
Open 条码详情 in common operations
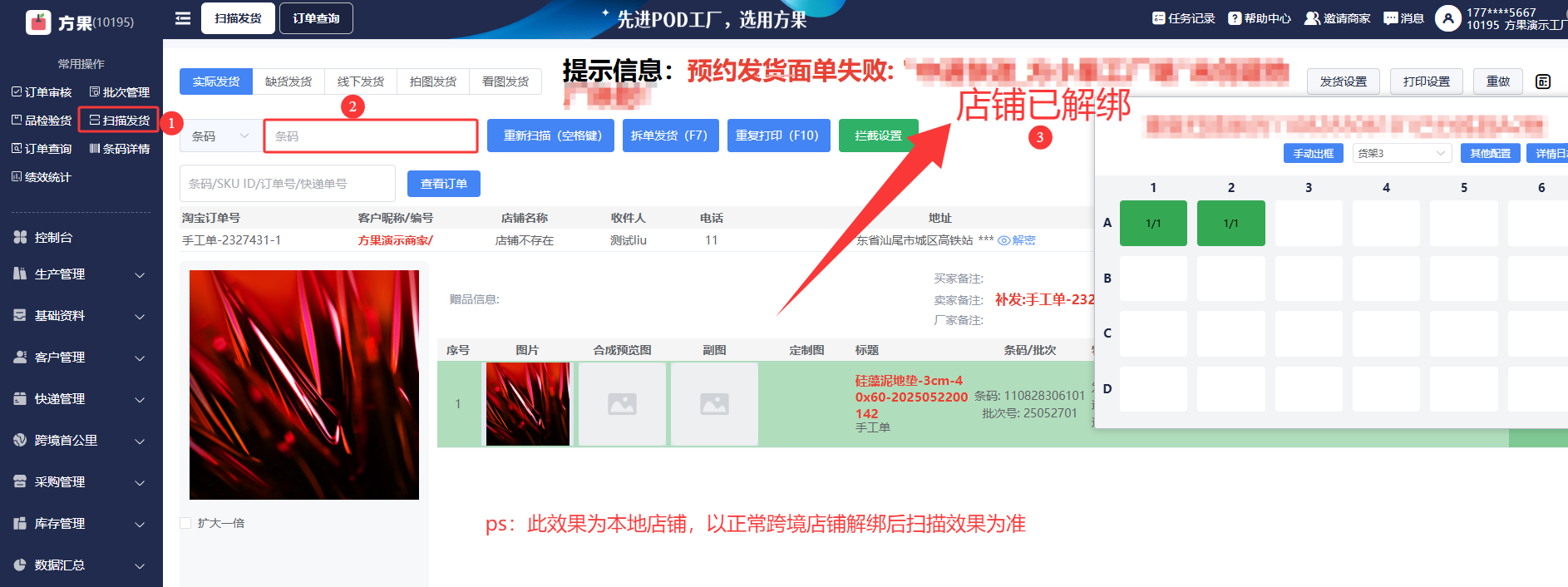point(120,149)
